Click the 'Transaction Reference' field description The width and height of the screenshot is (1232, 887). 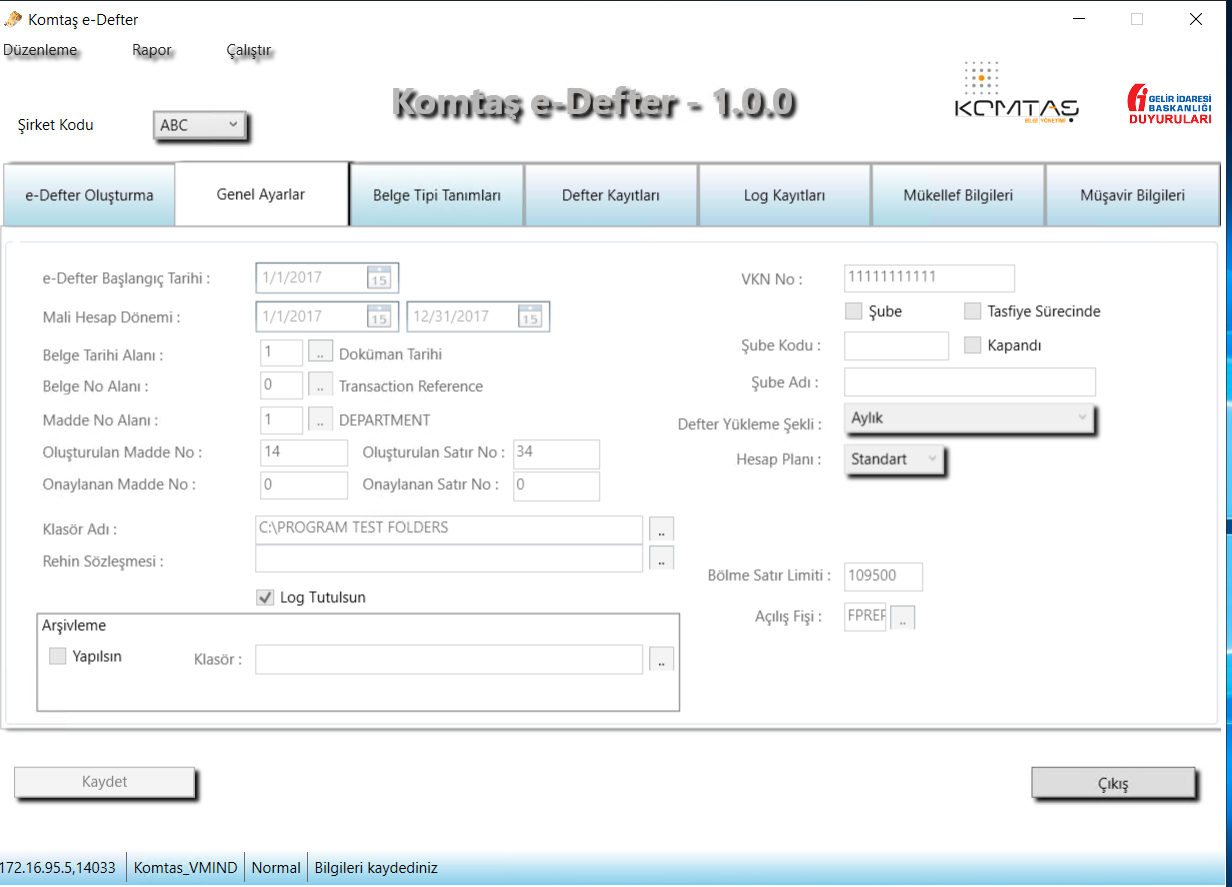[411, 386]
